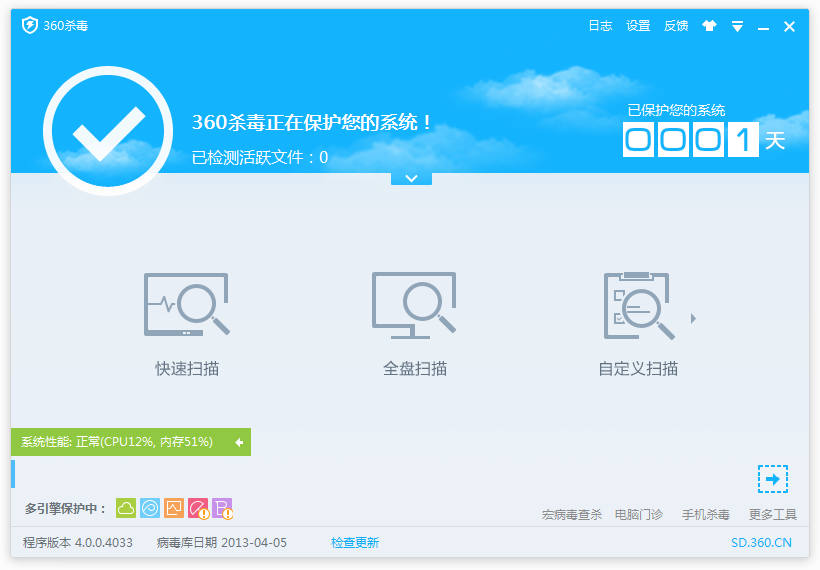Open 电脑门诊 PC clinic tool
The height and width of the screenshot is (570, 820).
click(x=639, y=515)
